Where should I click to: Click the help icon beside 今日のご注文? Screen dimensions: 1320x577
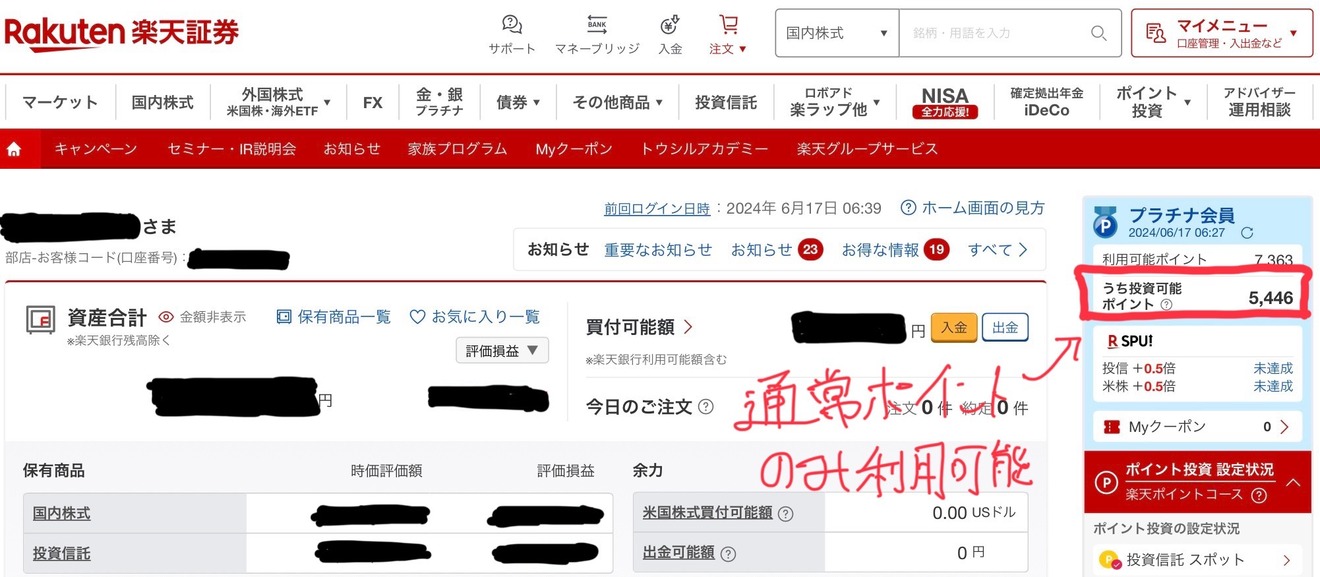coord(706,407)
